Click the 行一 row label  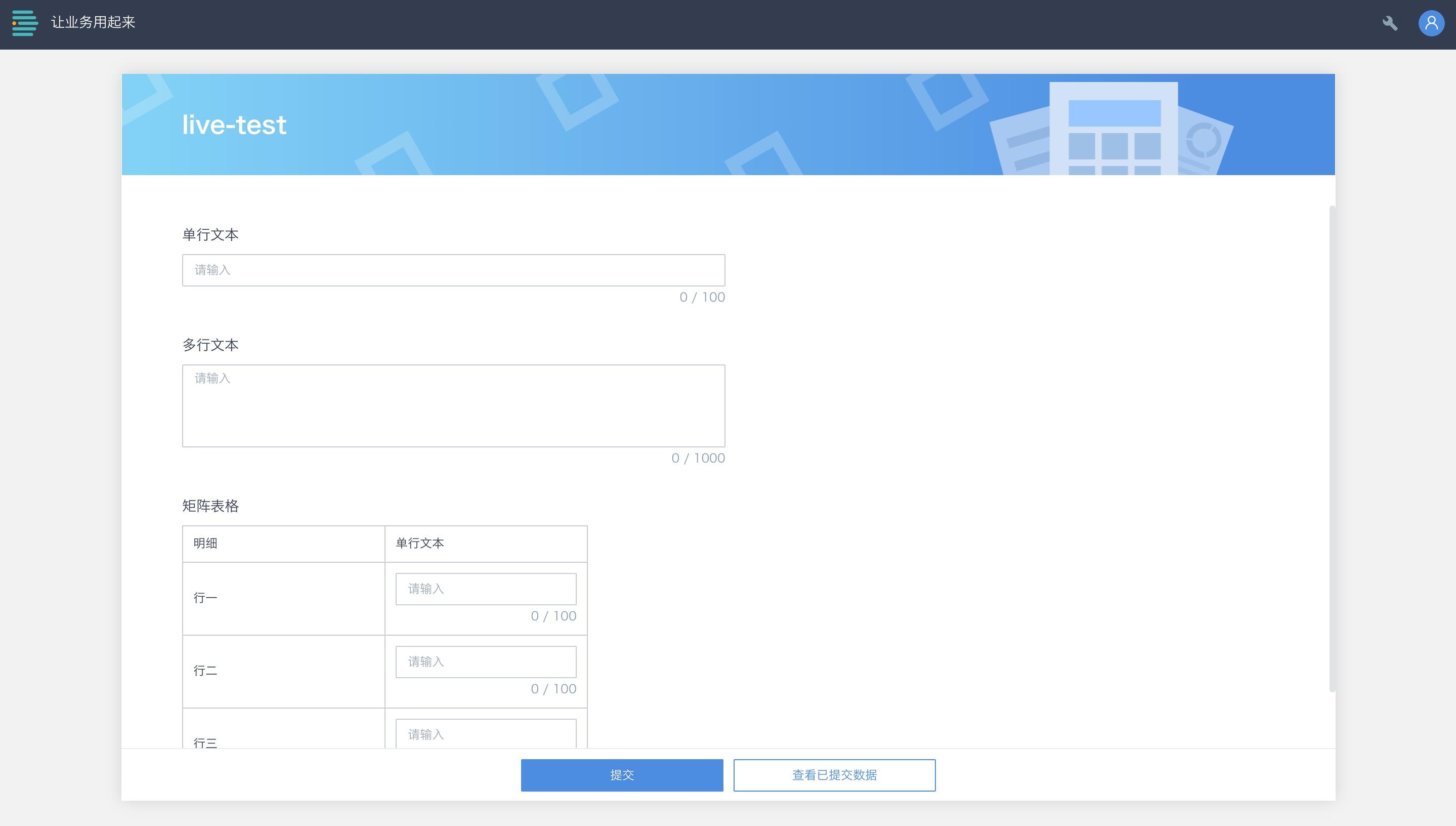(205, 597)
